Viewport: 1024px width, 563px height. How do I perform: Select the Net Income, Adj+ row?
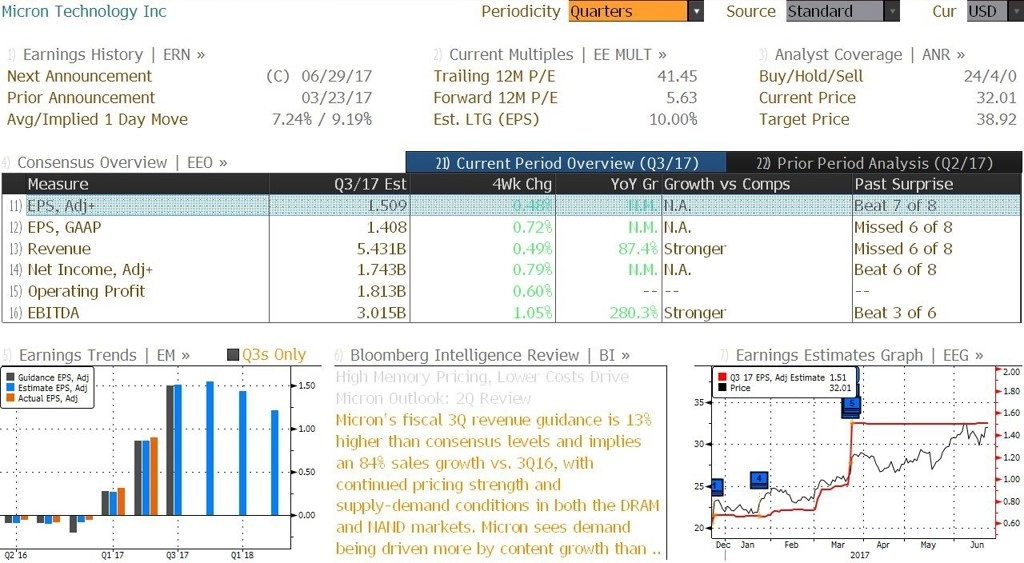pyautogui.click(x=511, y=270)
